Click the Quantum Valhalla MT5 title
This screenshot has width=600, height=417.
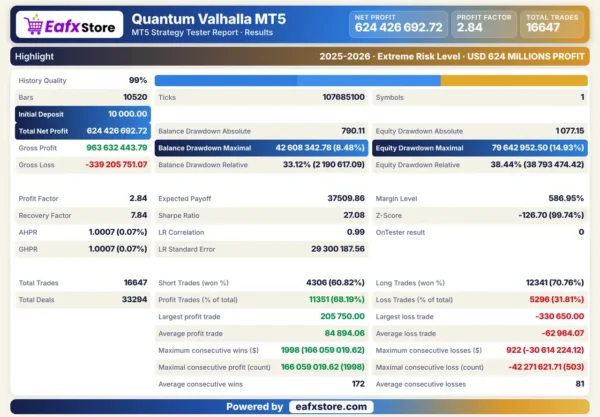(209, 19)
